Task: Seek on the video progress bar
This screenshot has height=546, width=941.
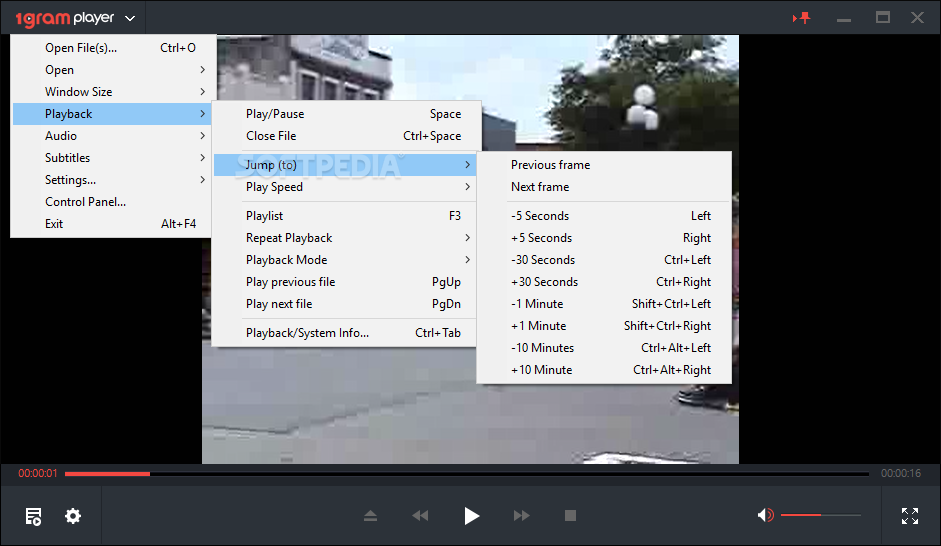Action: pos(467,473)
